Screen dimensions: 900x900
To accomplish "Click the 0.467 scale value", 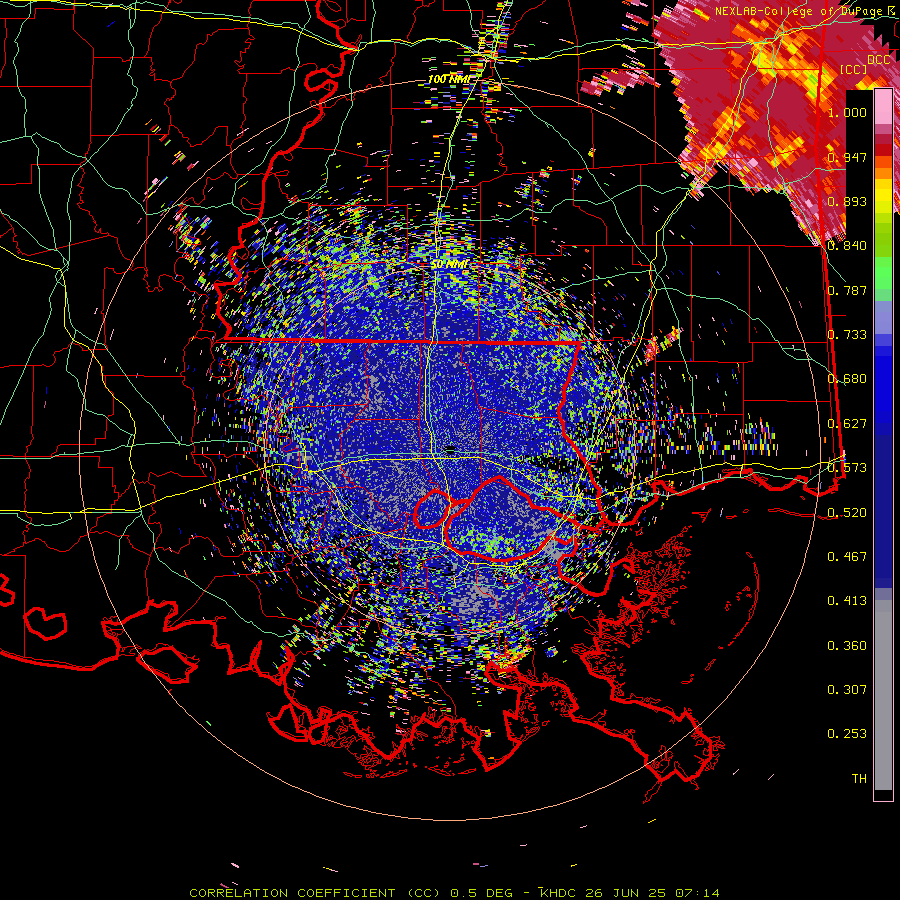I will [847, 557].
